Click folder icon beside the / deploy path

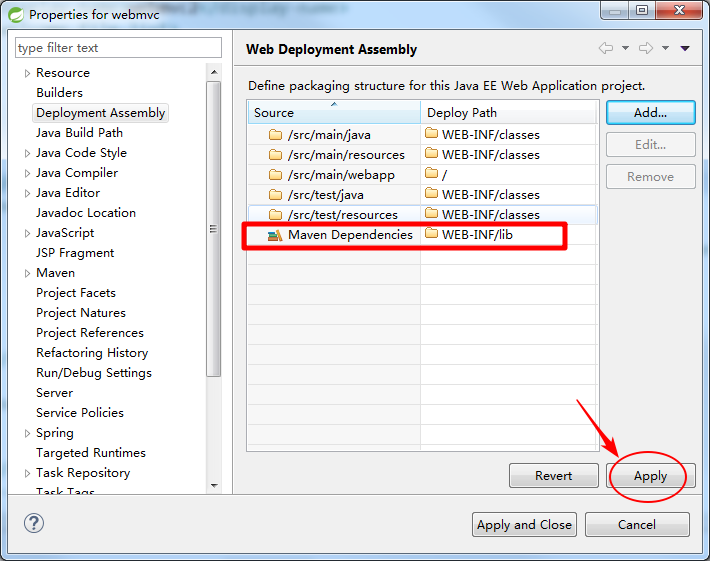click(x=432, y=173)
